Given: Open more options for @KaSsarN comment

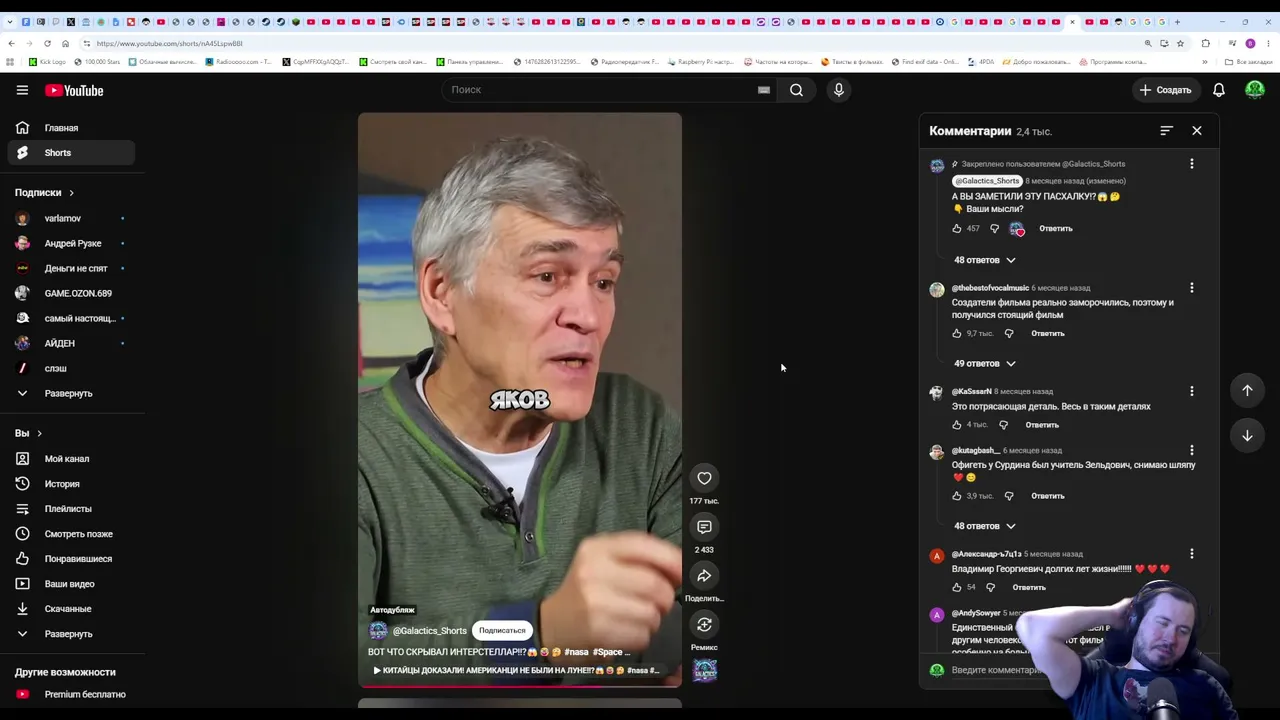Looking at the screenshot, I should click(x=1192, y=391).
